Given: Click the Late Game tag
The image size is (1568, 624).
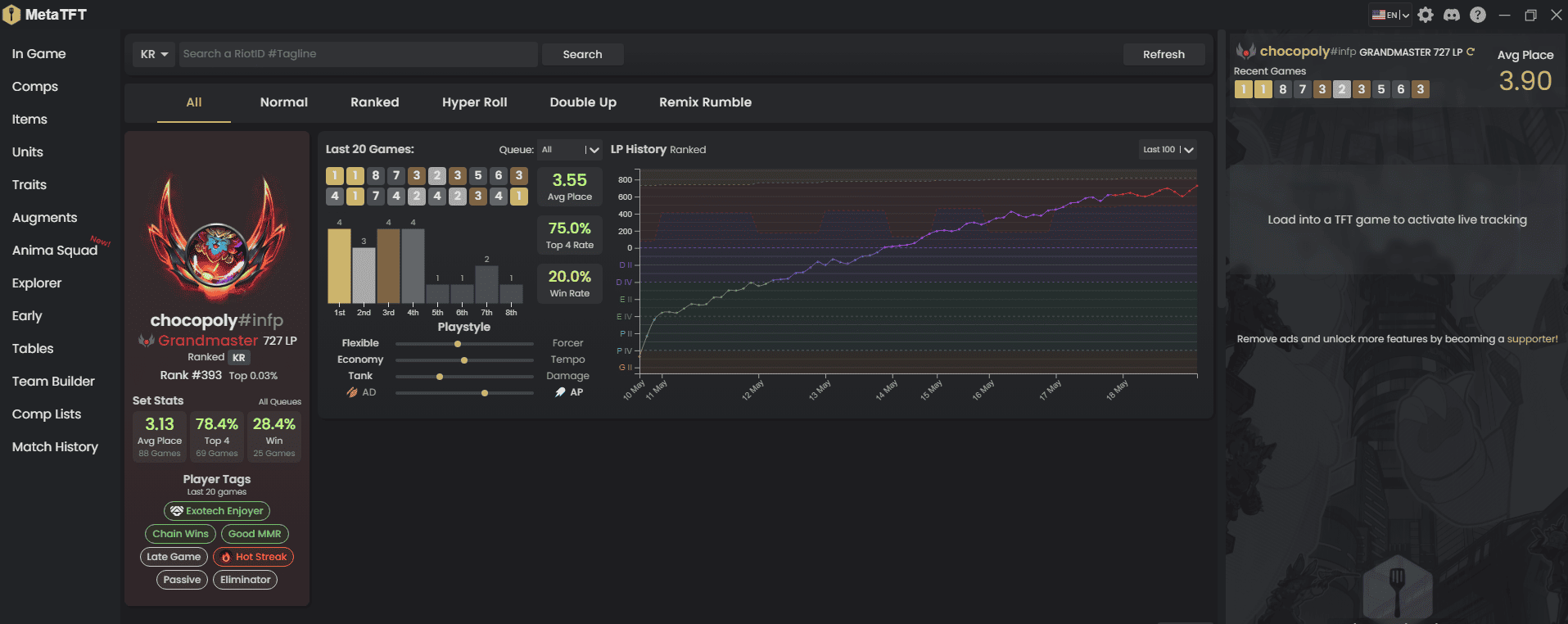Looking at the screenshot, I should pos(174,557).
